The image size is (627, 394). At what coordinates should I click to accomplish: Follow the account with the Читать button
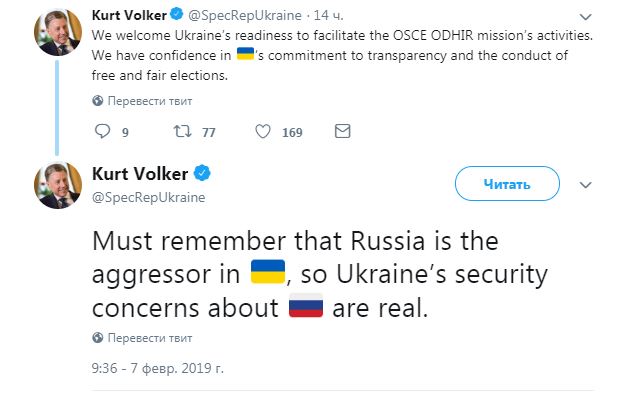pyautogui.click(x=507, y=184)
